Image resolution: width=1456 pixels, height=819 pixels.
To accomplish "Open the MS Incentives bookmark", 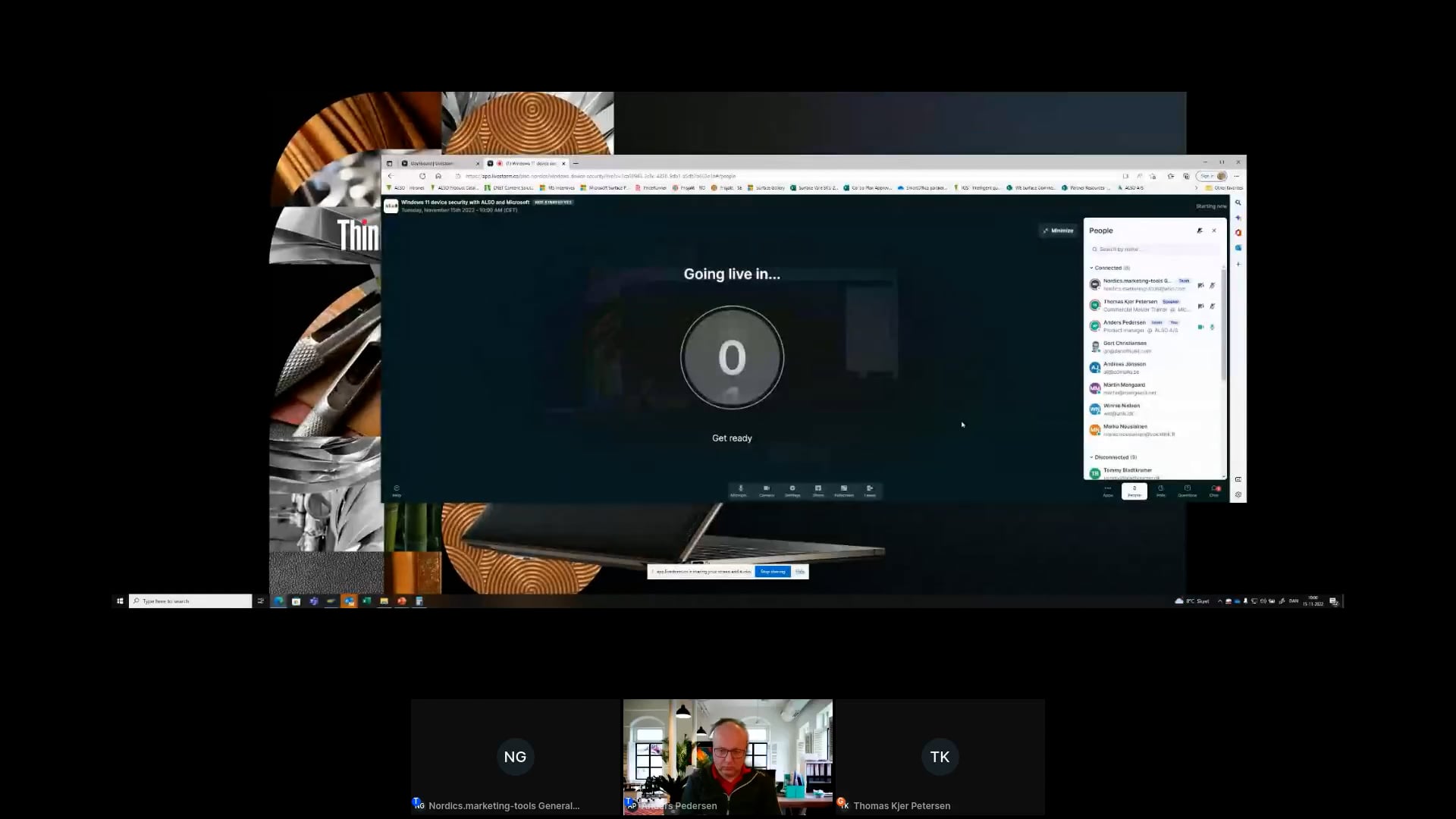I will pos(557,187).
